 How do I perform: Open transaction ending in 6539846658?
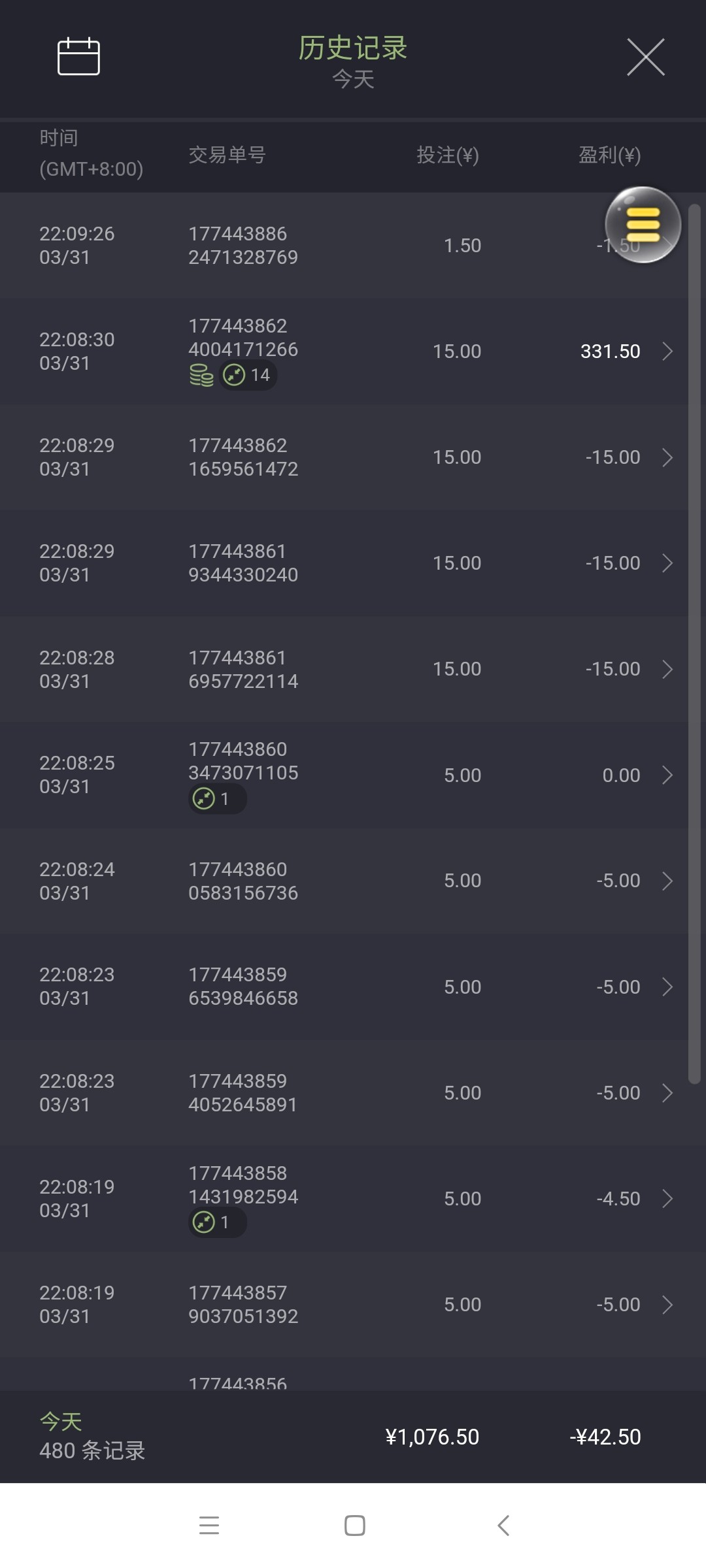[x=243, y=987]
